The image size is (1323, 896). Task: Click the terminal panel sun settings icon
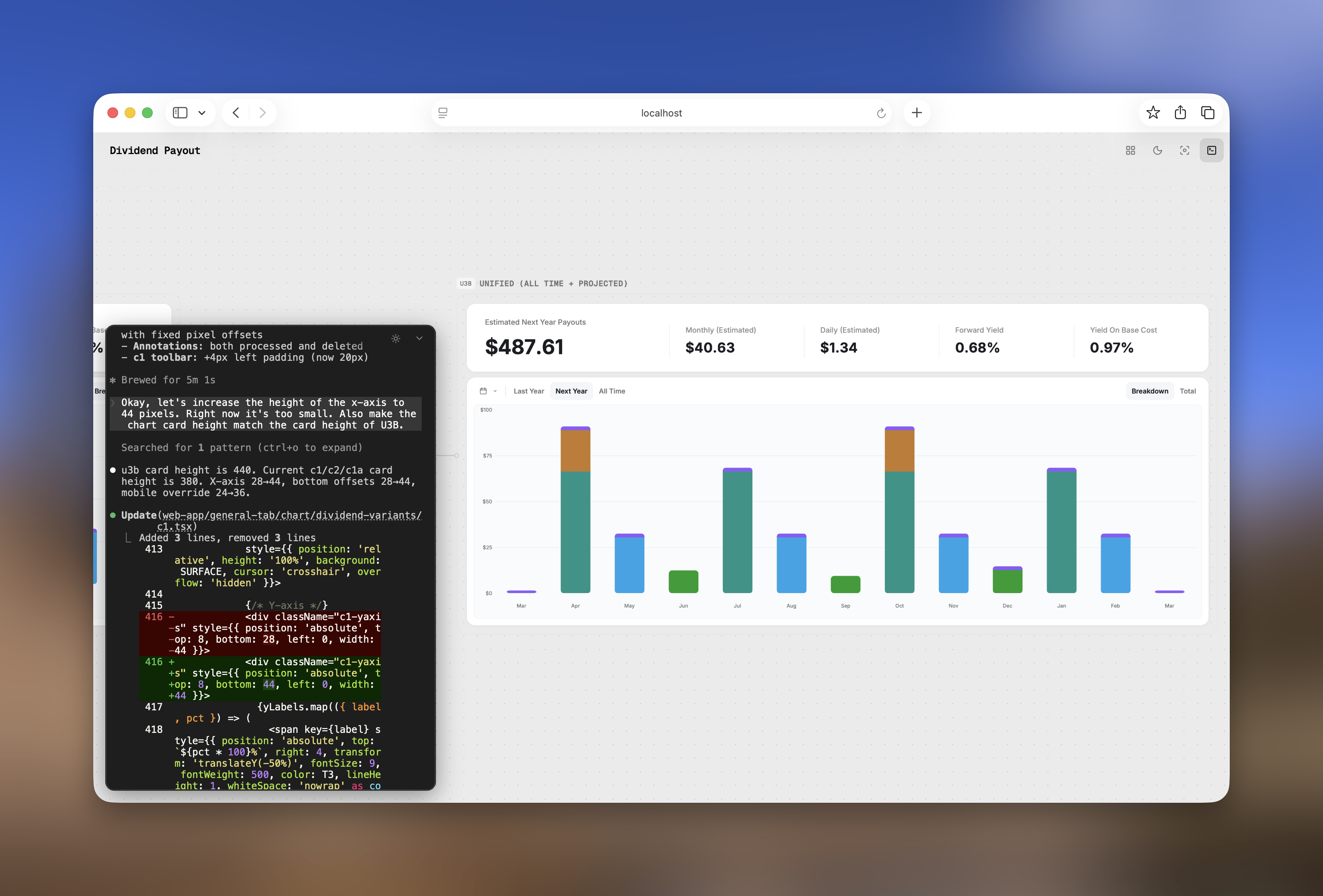coord(396,339)
